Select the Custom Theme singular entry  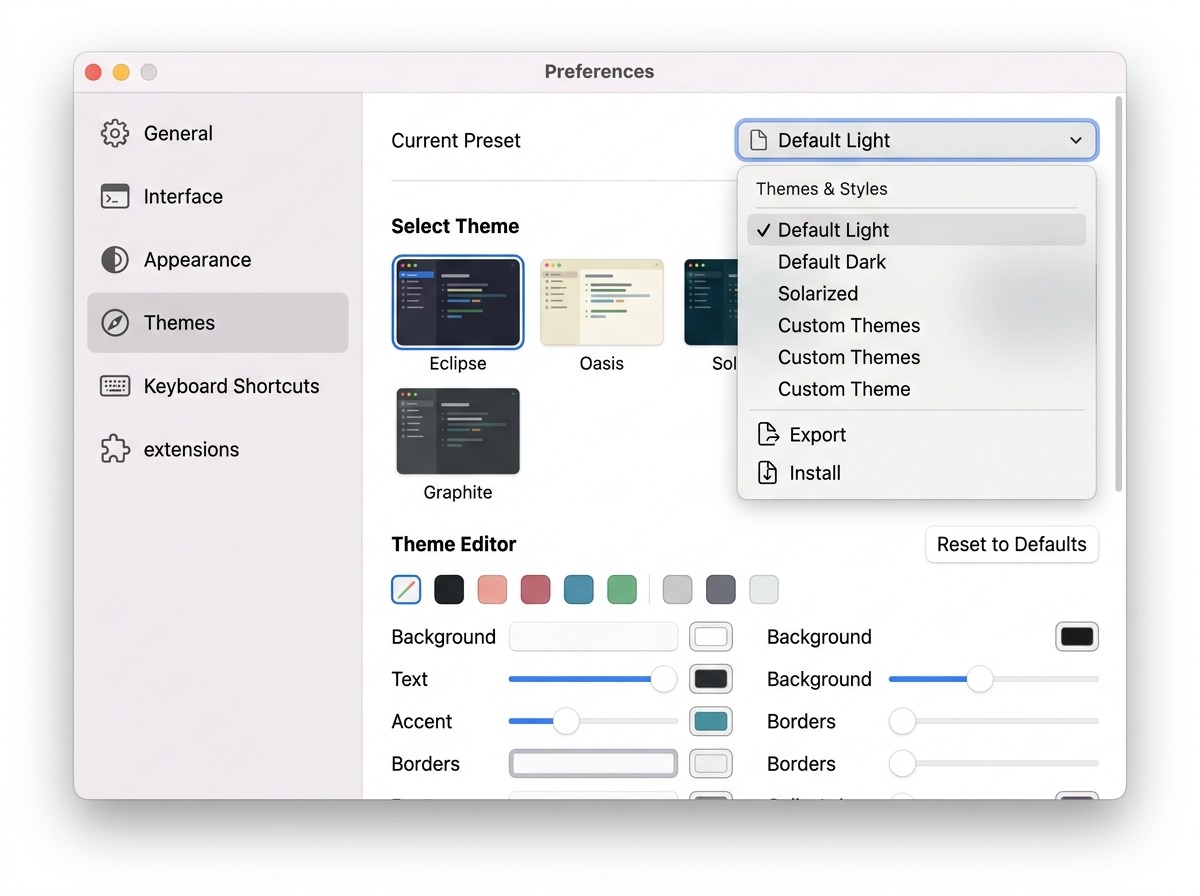coord(916,389)
